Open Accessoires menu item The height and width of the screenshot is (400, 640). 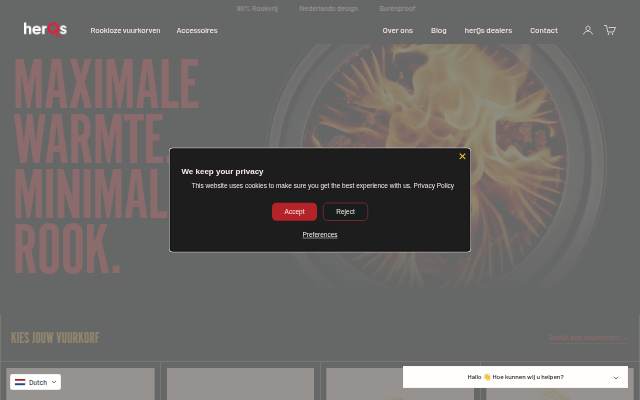pyautogui.click(x=197, y=31)
